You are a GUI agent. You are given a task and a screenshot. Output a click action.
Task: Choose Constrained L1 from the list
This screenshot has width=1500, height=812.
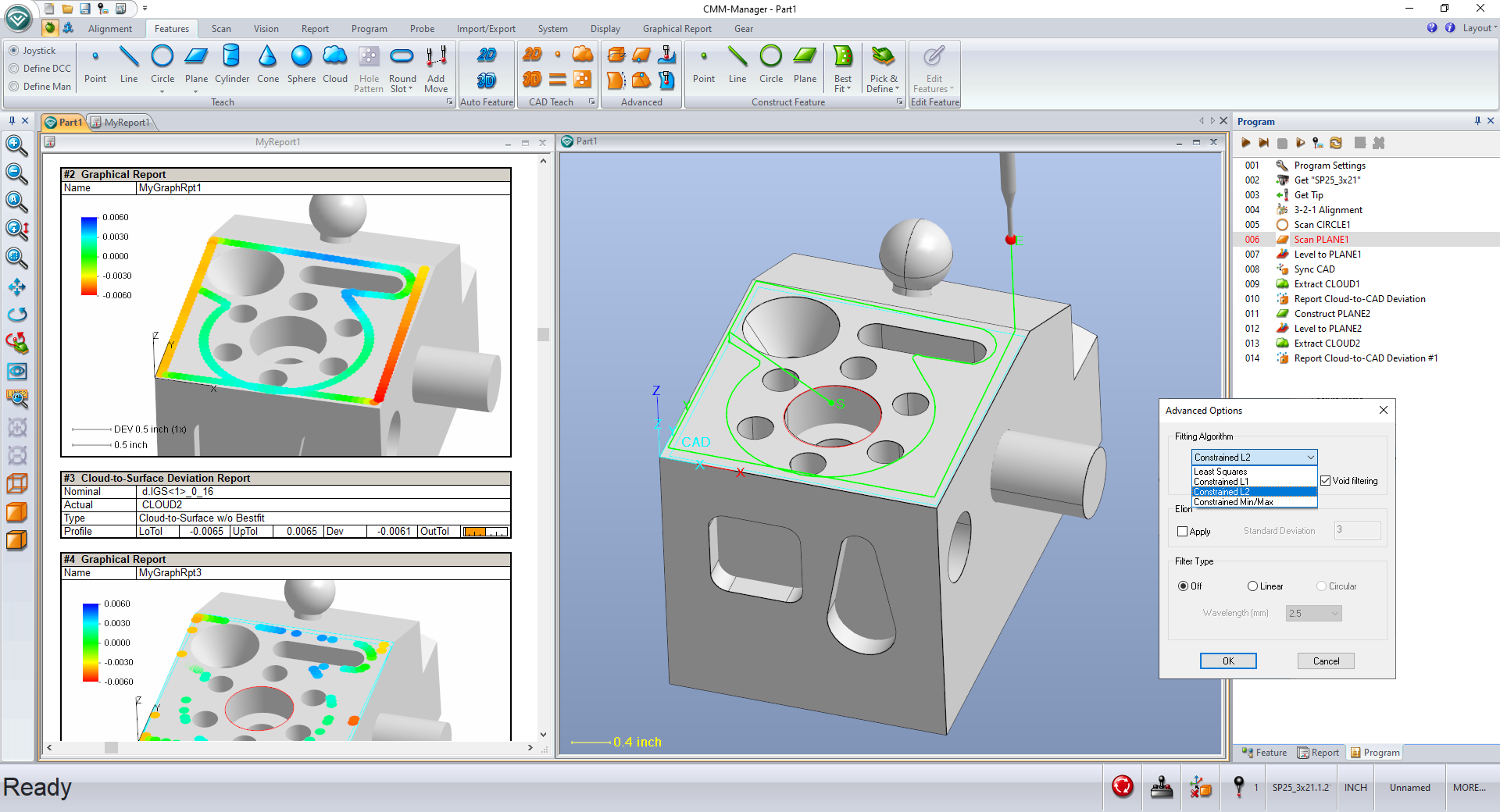click(x=1254, y=482)
